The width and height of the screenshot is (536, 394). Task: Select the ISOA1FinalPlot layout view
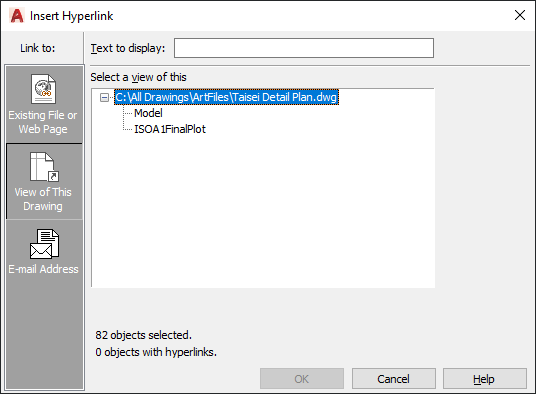170,129
